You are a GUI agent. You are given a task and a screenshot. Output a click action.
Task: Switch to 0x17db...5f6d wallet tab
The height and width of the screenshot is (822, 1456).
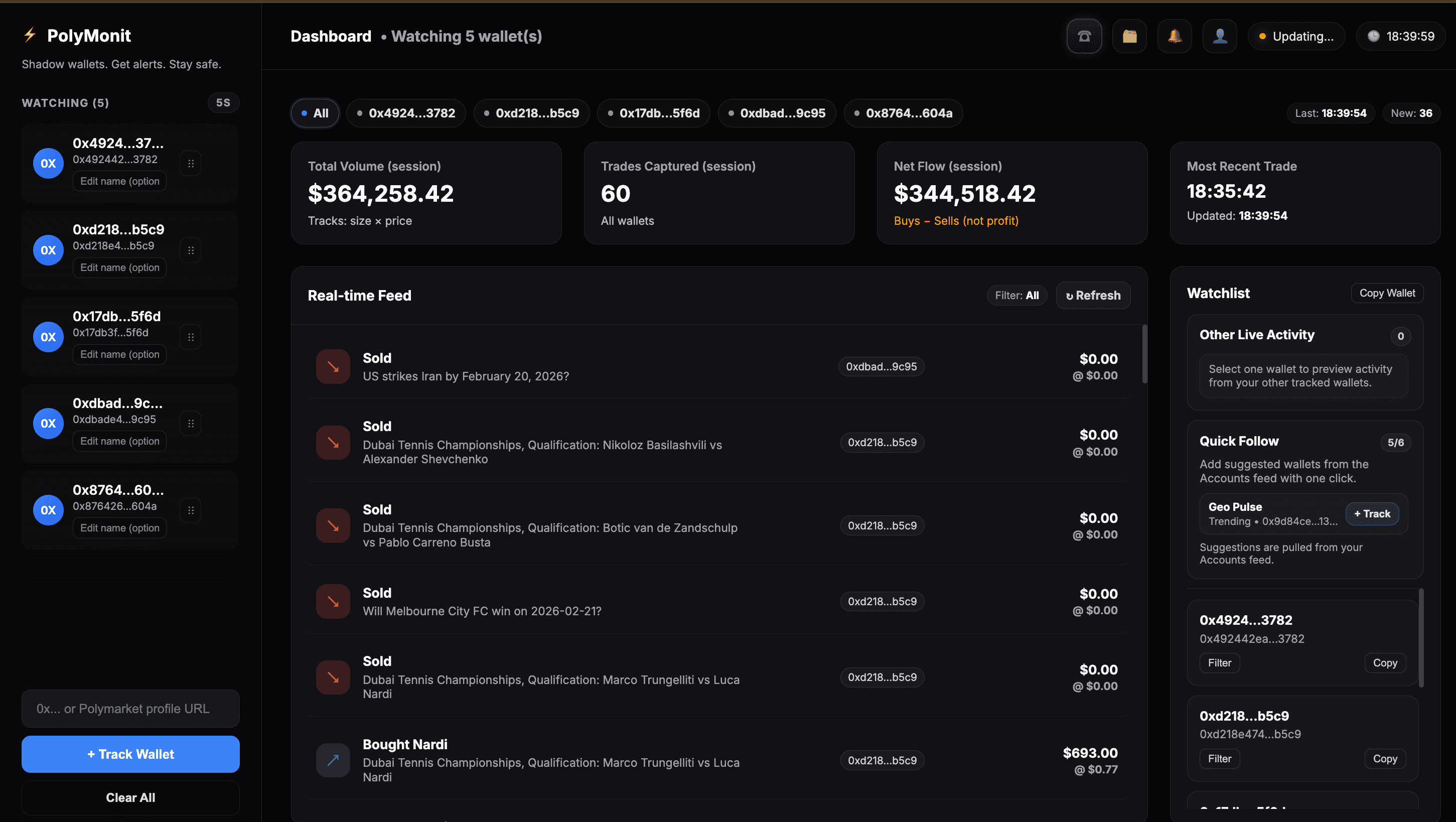click(653, 113)
